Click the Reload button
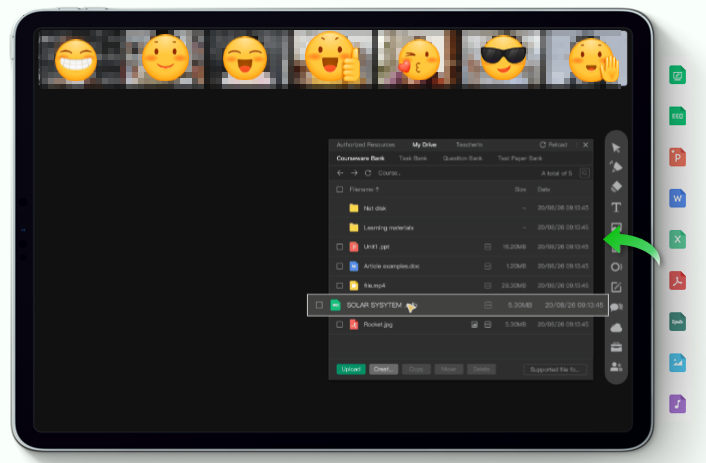Viewport: 706px width, 463px height. click(x=553, y=145)
